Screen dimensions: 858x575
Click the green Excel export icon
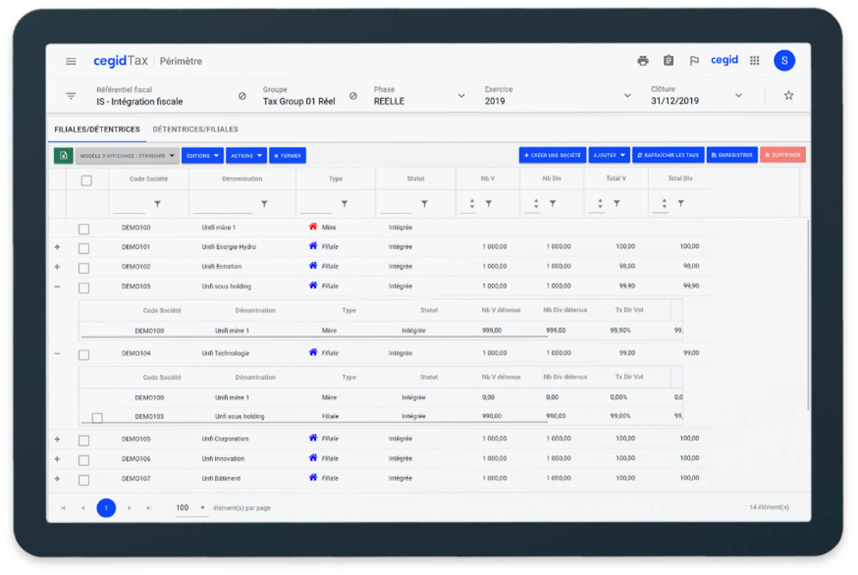point(63,156)
